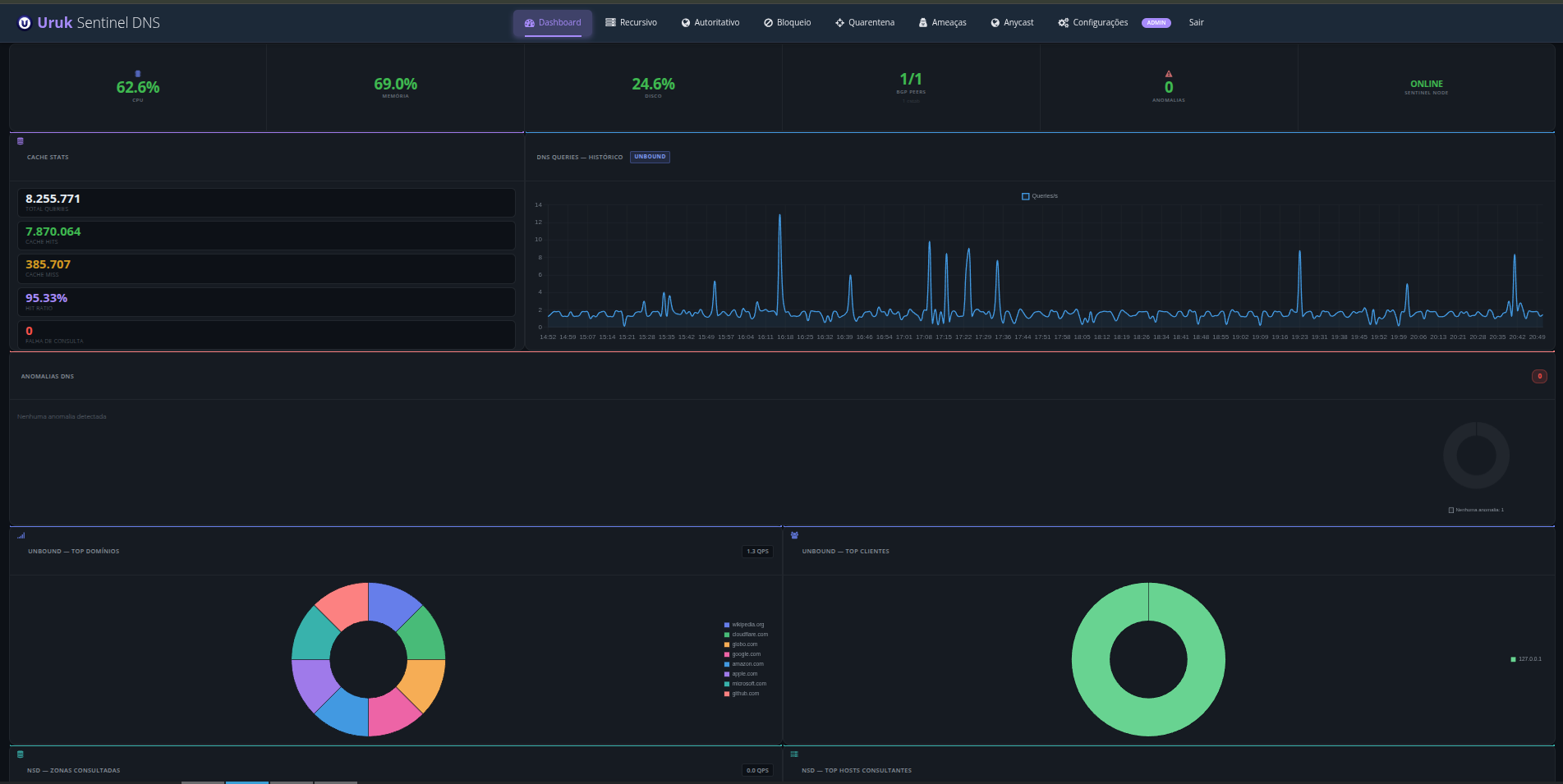This screenshot has width=1563, height=784.
Task: Click the UNBOUND badge beside DNS Queries
Action: click(x=650, y=157)
